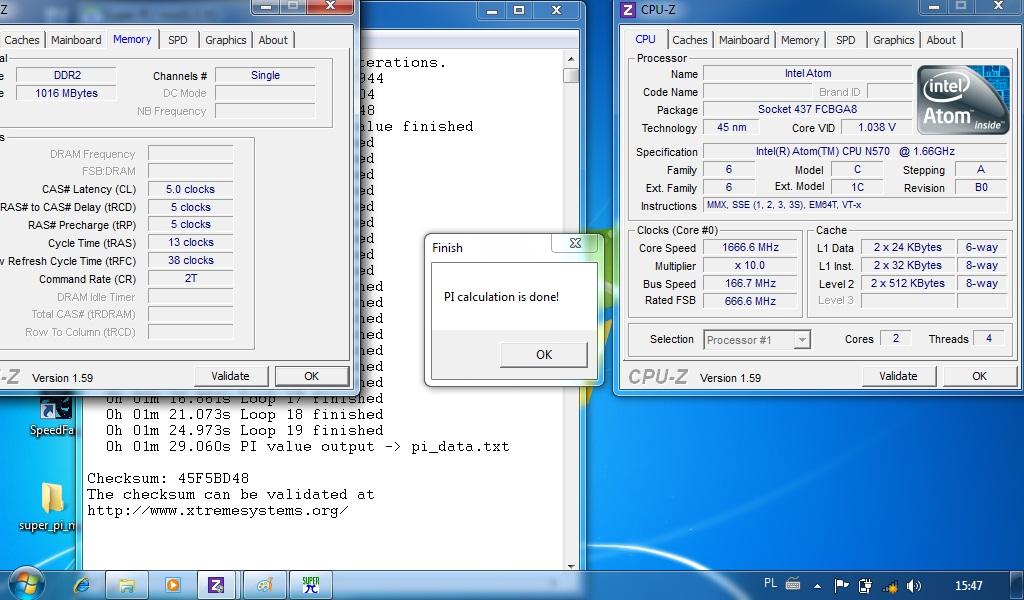Screen dimensions: 1024x600
Task: Open Windows Media Player taskbar icon
Action: click(172, 585)
